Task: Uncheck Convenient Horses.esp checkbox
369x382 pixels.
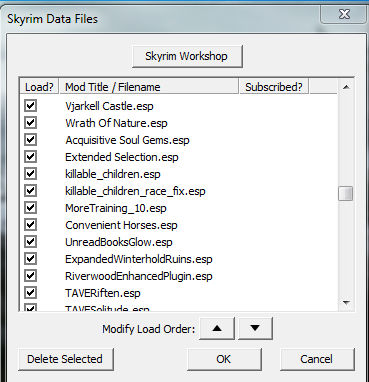Action: coord(31,225)
